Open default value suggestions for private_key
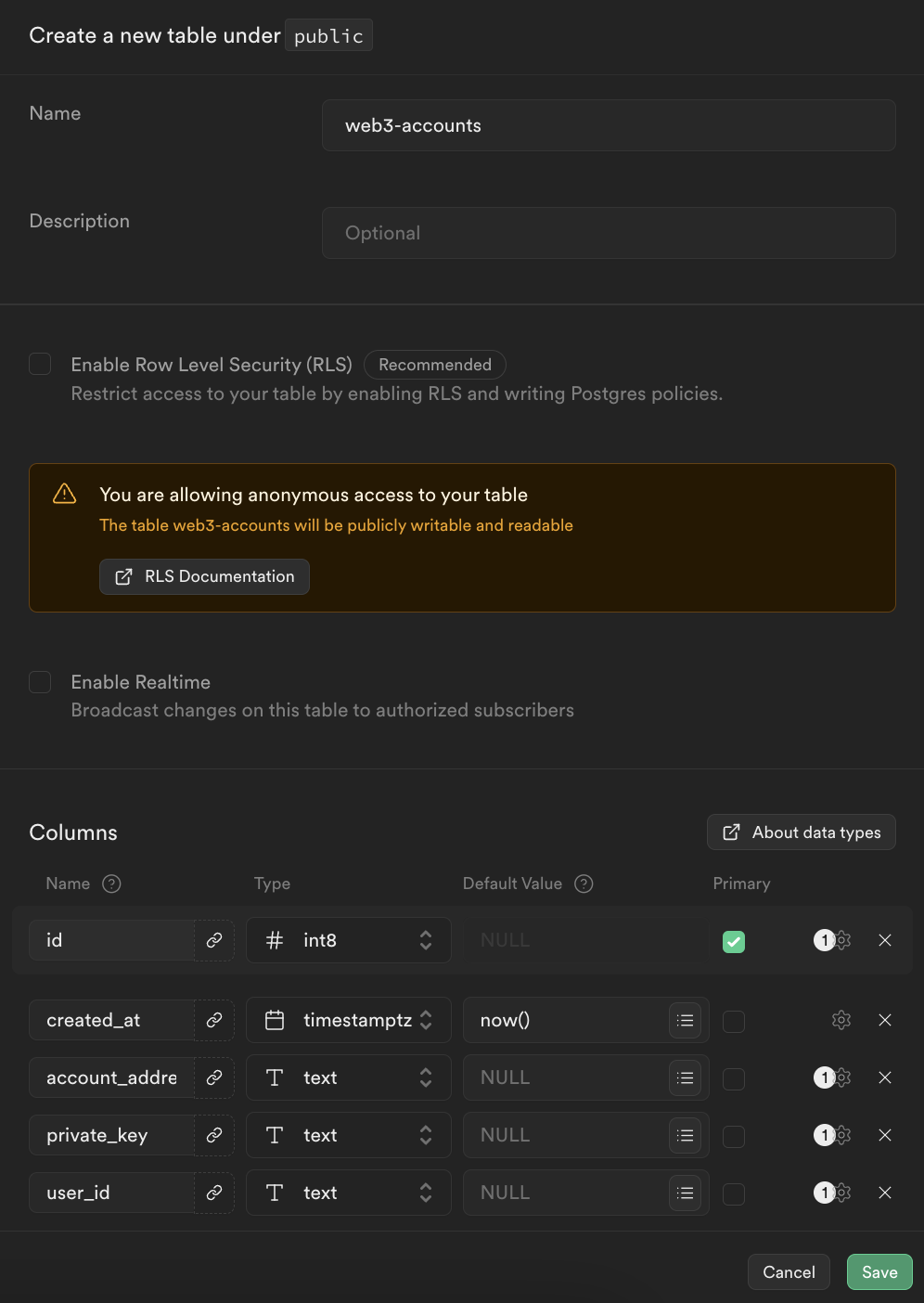 pos(686,1135)
